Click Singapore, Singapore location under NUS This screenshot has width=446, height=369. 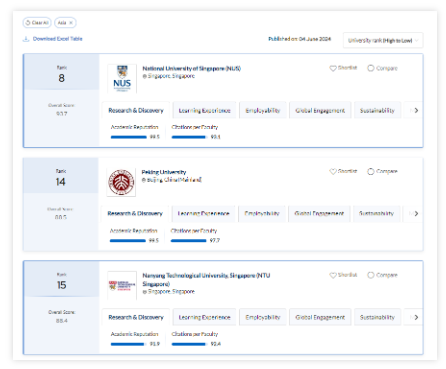(171, 76)
